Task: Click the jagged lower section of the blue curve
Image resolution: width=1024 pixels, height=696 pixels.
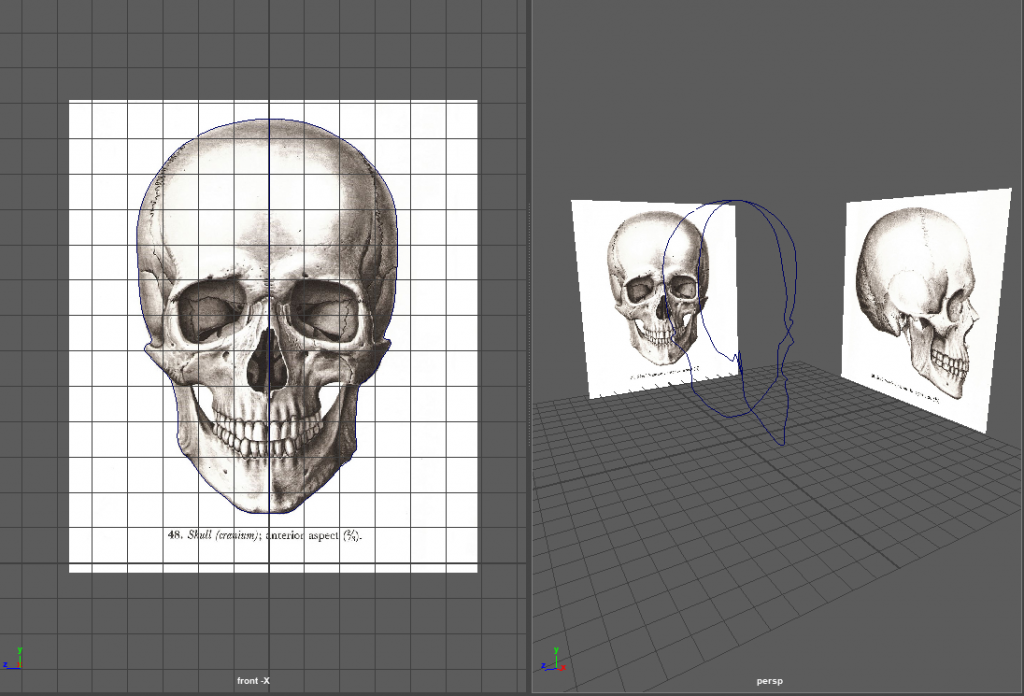Action: tap(737, 359)
